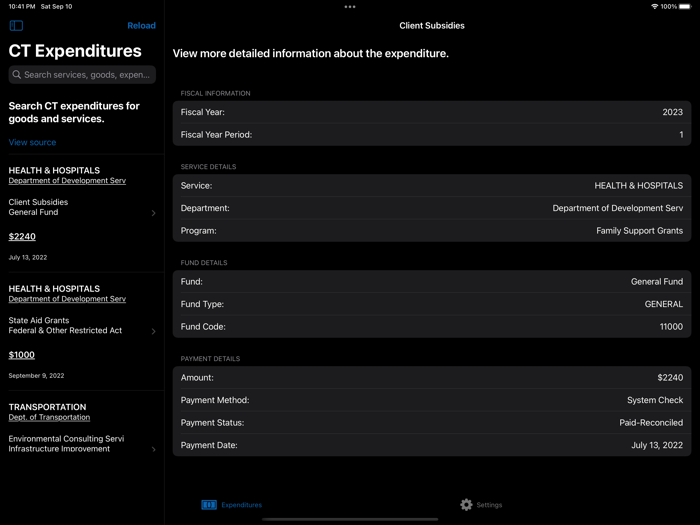The image size is (700, 525).
Task: Select the Payment Method row System Check
Action: point(432,400)
